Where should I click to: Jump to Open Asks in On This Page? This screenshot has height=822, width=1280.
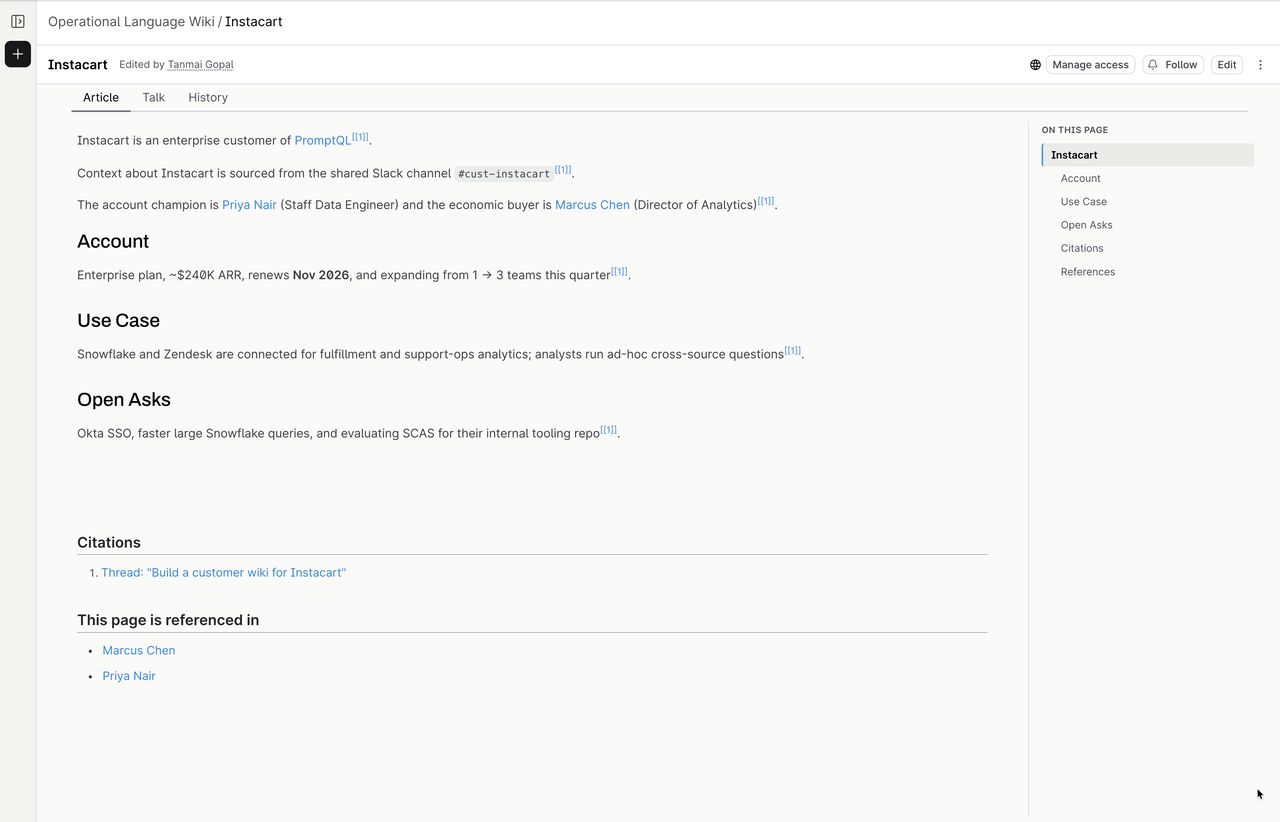(1087, 225)
